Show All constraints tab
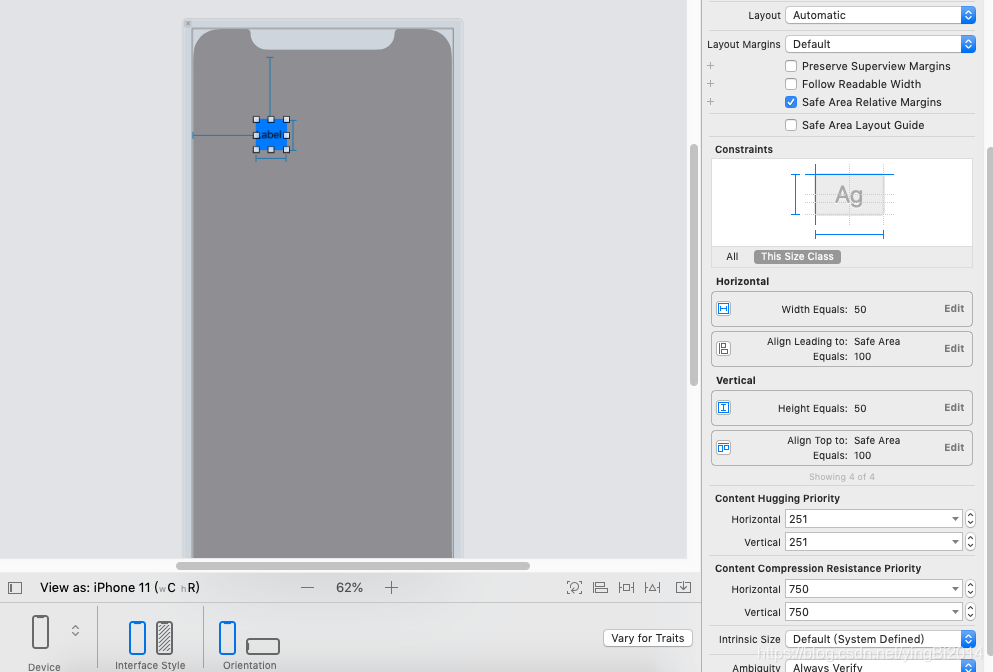This screenshot has width=993, height=672. [732, 257]
